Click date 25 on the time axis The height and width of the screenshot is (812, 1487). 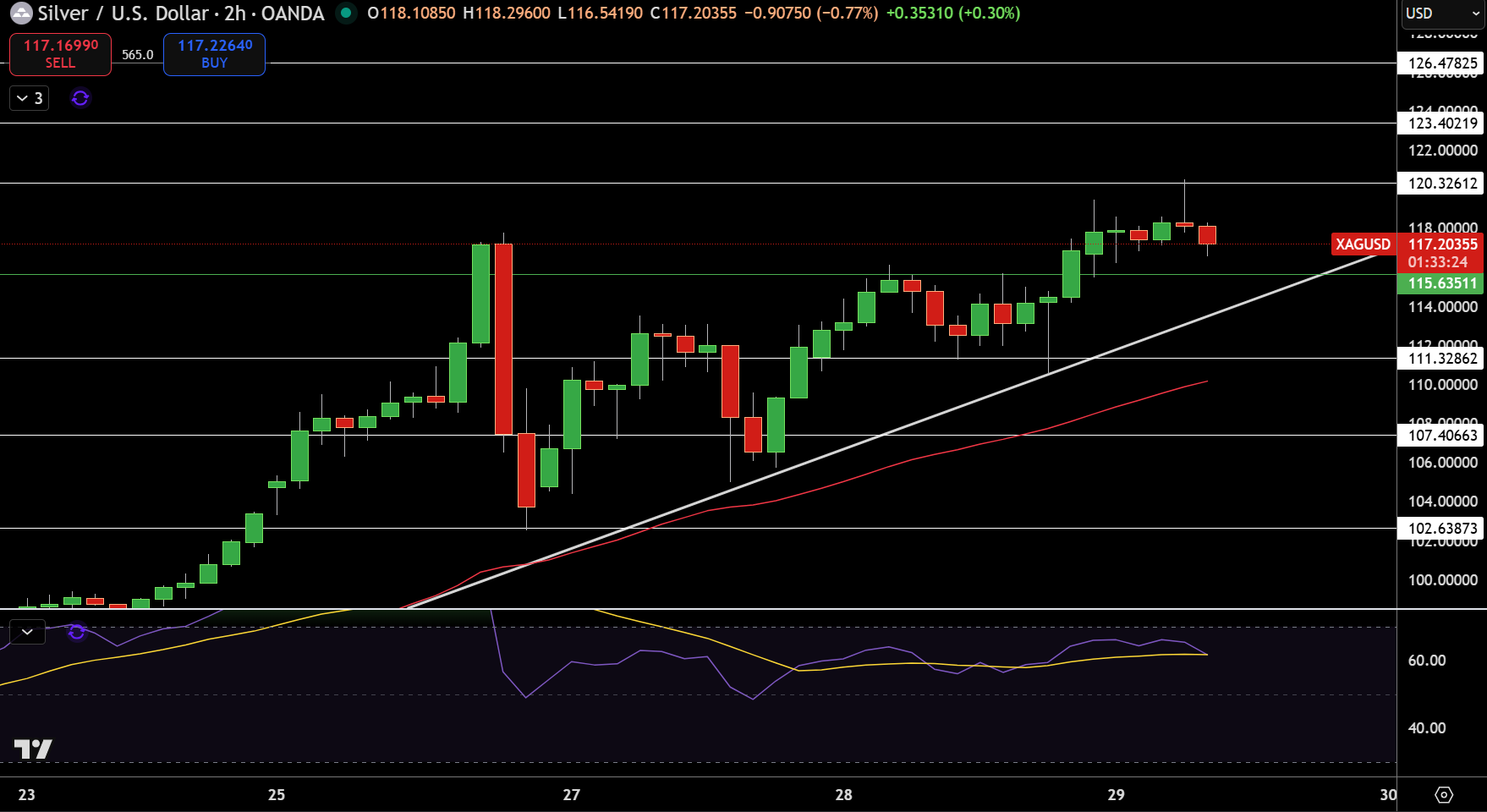[277, 795]
